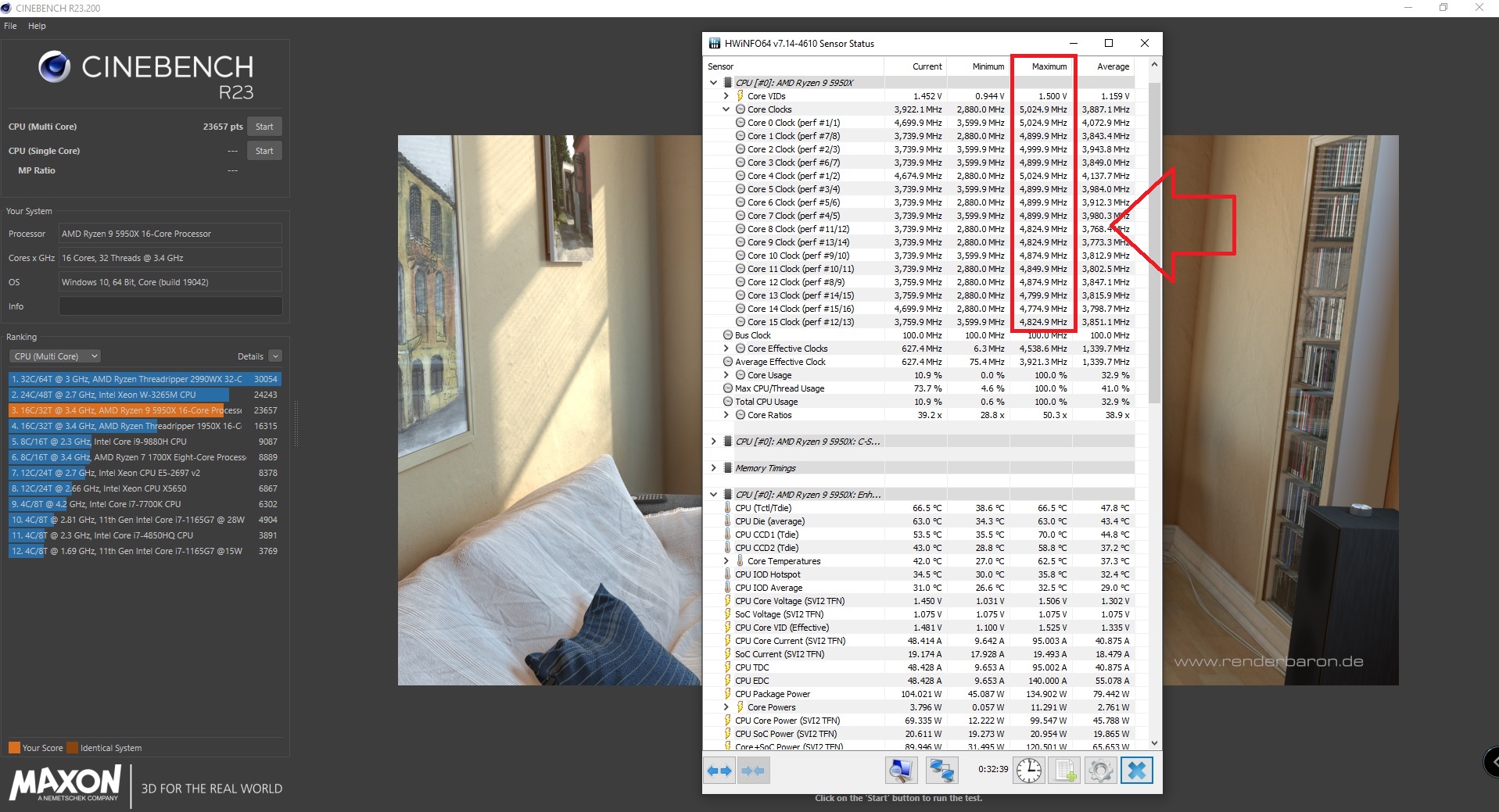Image resolution: width=1499 pixels, height=812 pixels.
Task: Collapse the CPU [#0]: AMD Ryzen 9 5950X: Enh... group
Action: click(x=713, y=495)
